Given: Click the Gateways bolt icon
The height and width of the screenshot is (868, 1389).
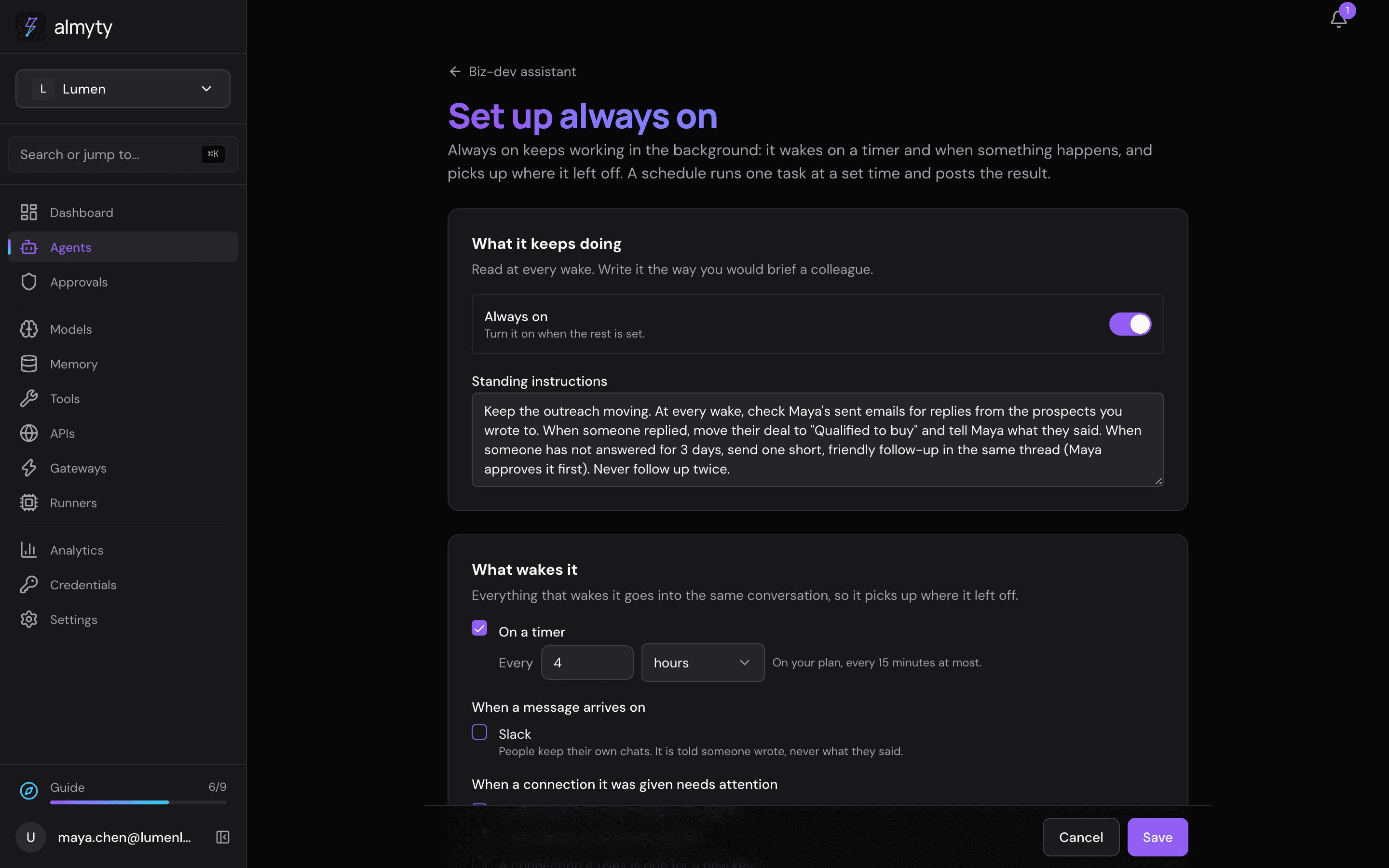Looking at the screenshot, I should pos(29,468).
